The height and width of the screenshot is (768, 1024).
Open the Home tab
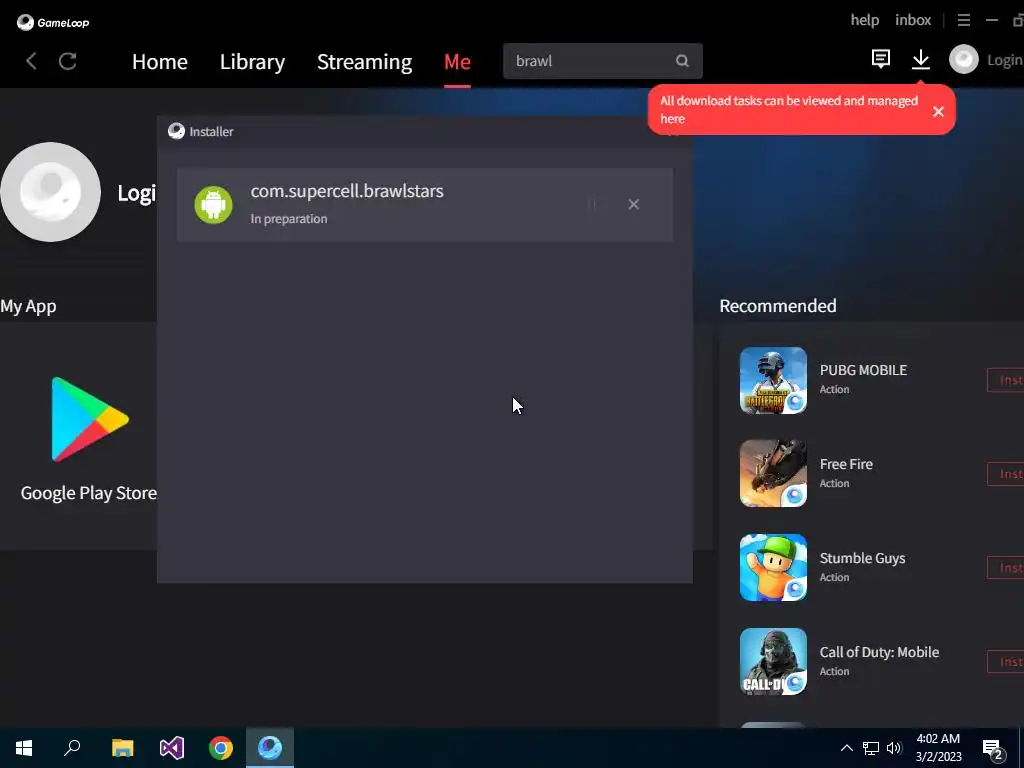pos(160,61)
